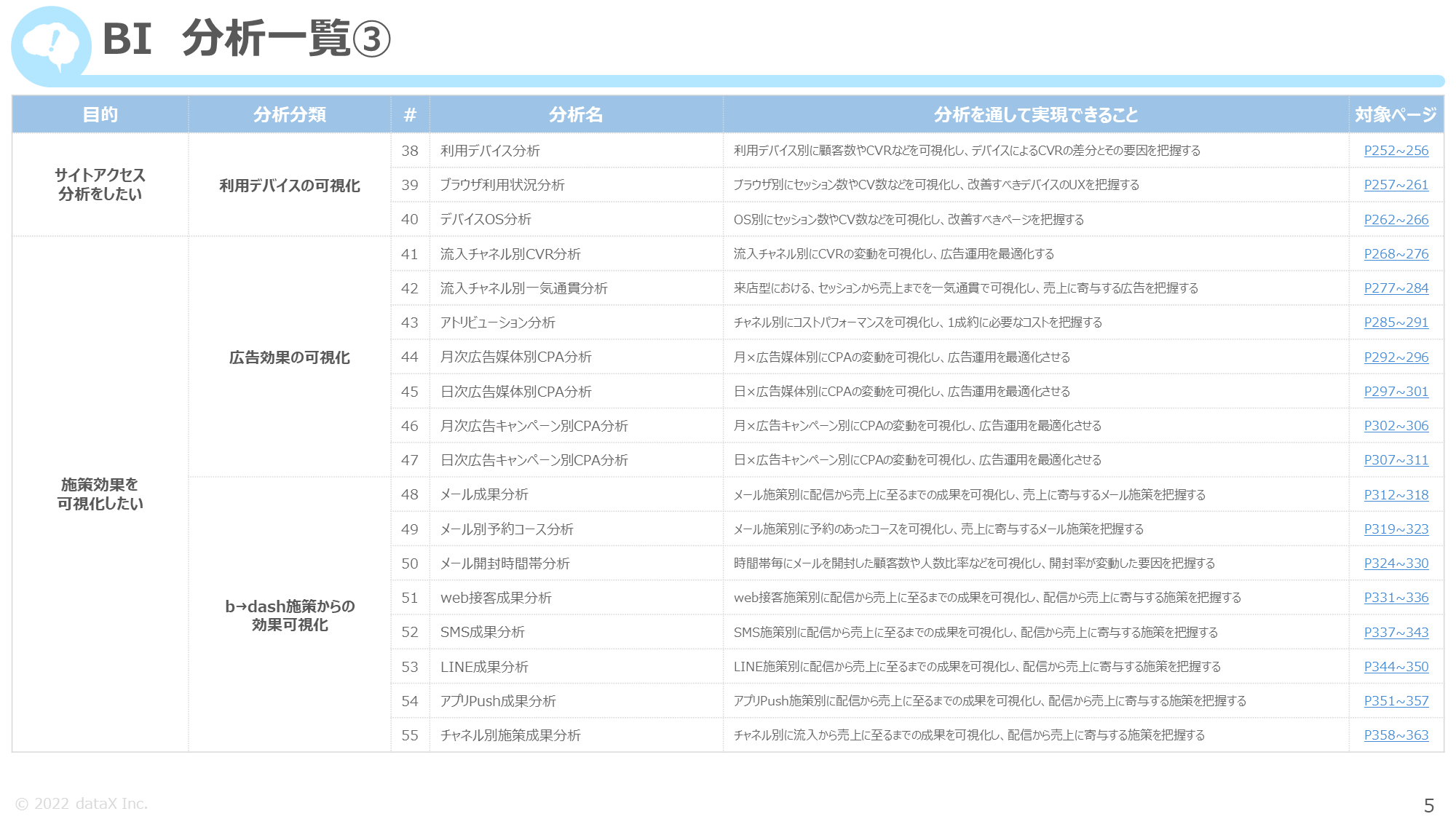Click row number 38

pos(410,151)
